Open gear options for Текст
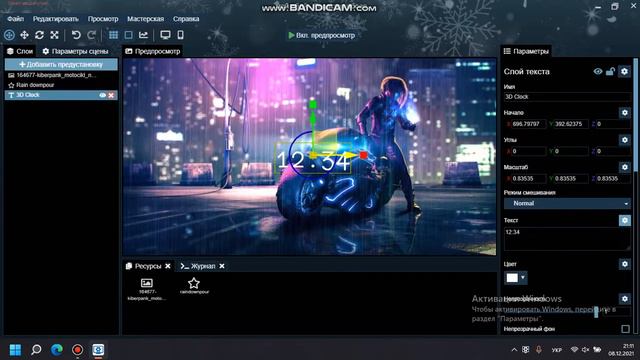The image size is (640, 360). [x=624, y=220]
